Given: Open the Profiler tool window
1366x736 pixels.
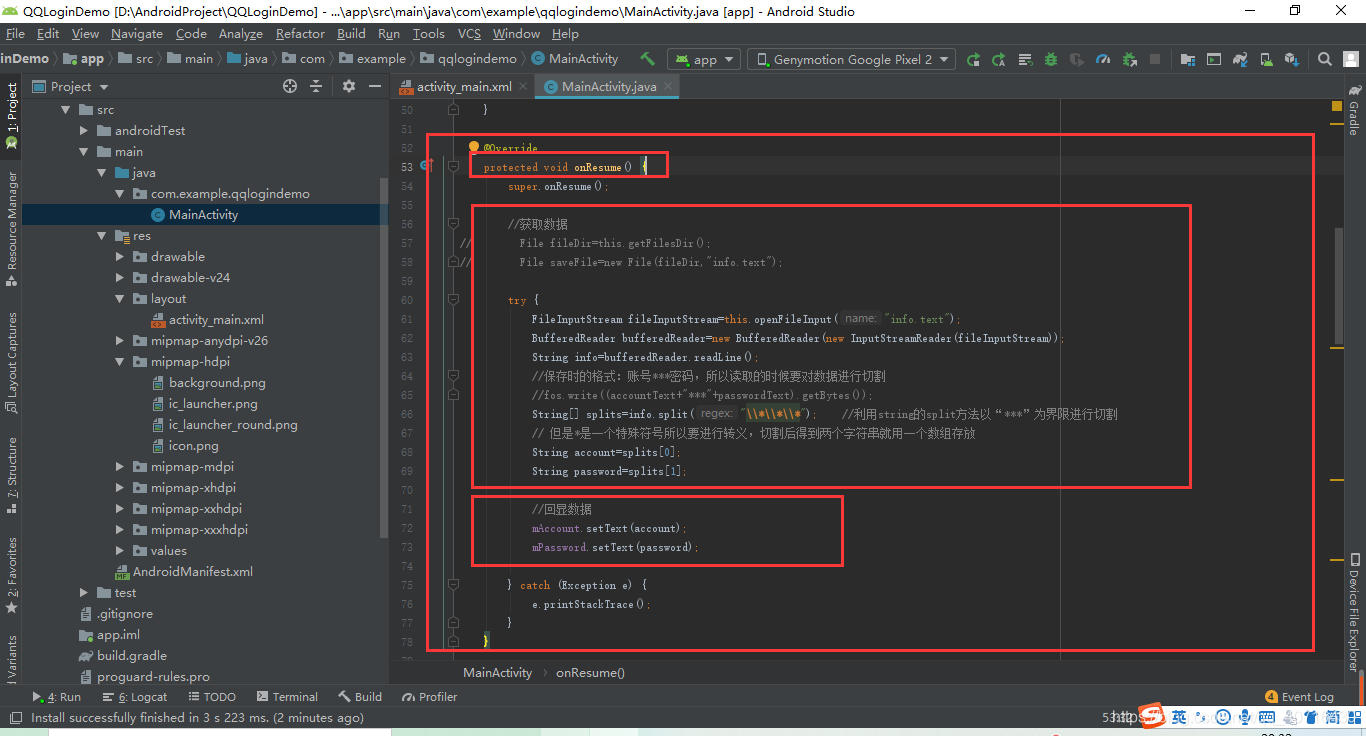Looking at the screenshot, I should (x=429, y=697).
